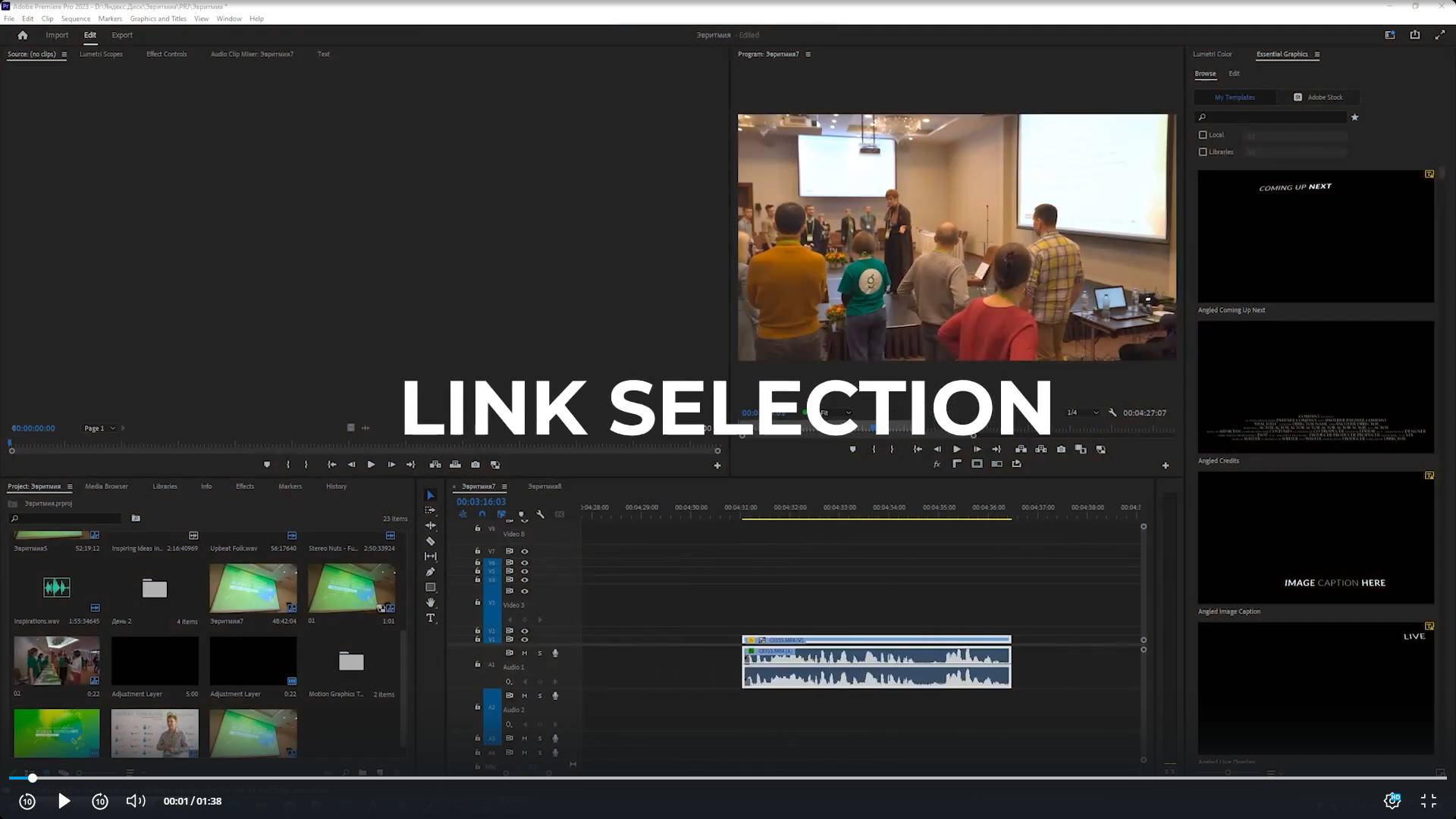Enable the Local checkbox
Screen dimensions: 1456x819
click(x=1203, y=135)
